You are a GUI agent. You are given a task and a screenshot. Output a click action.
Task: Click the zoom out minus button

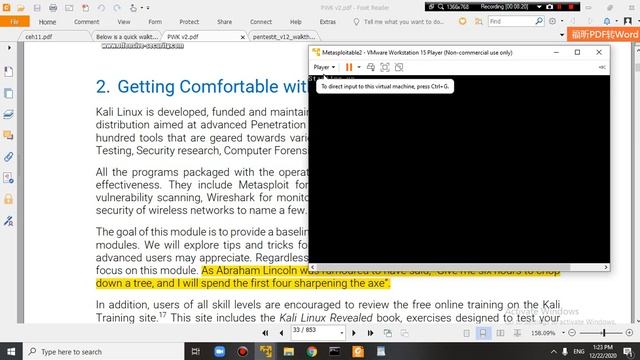[x=572, y=333]
